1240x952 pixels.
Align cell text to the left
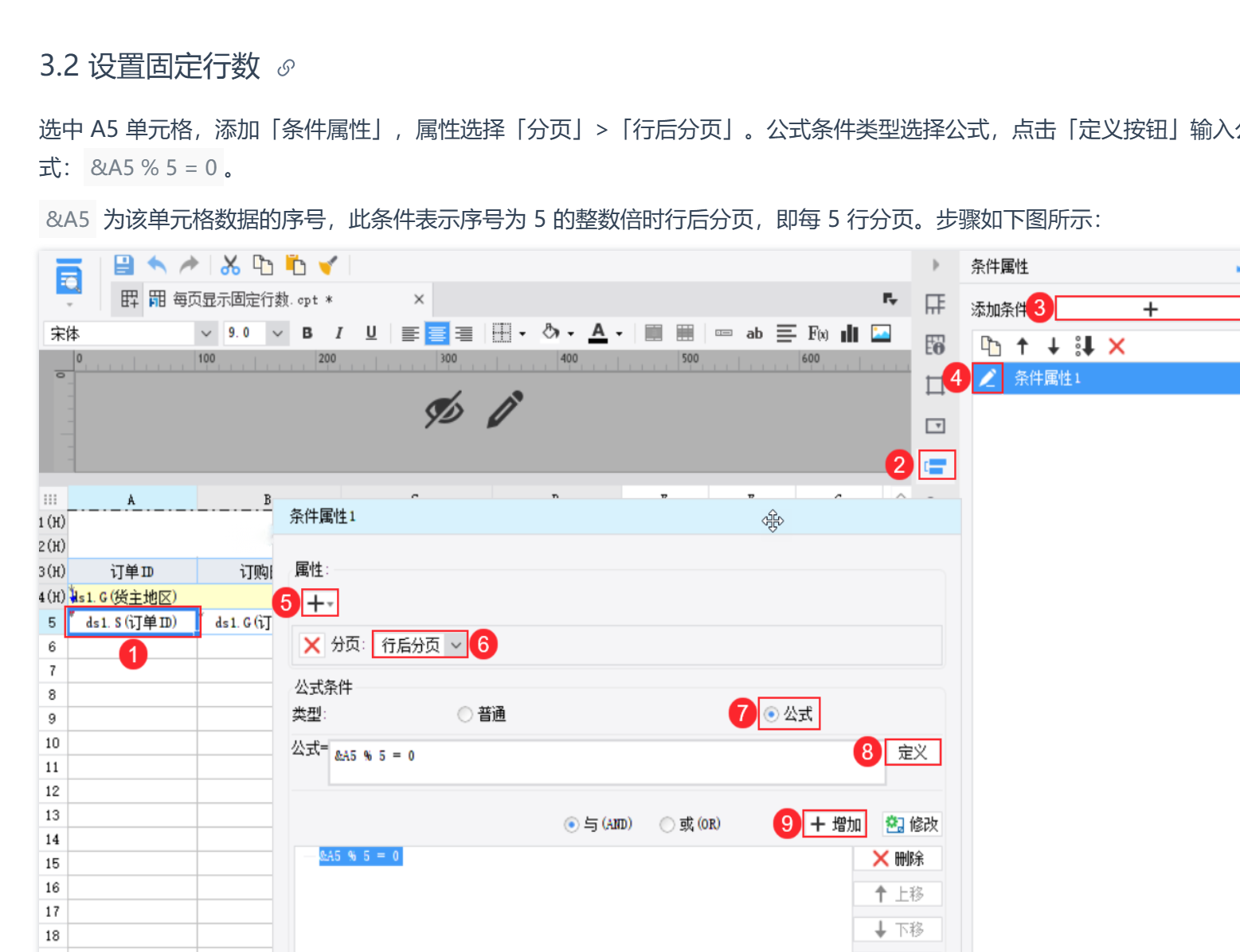pos(410,334)
